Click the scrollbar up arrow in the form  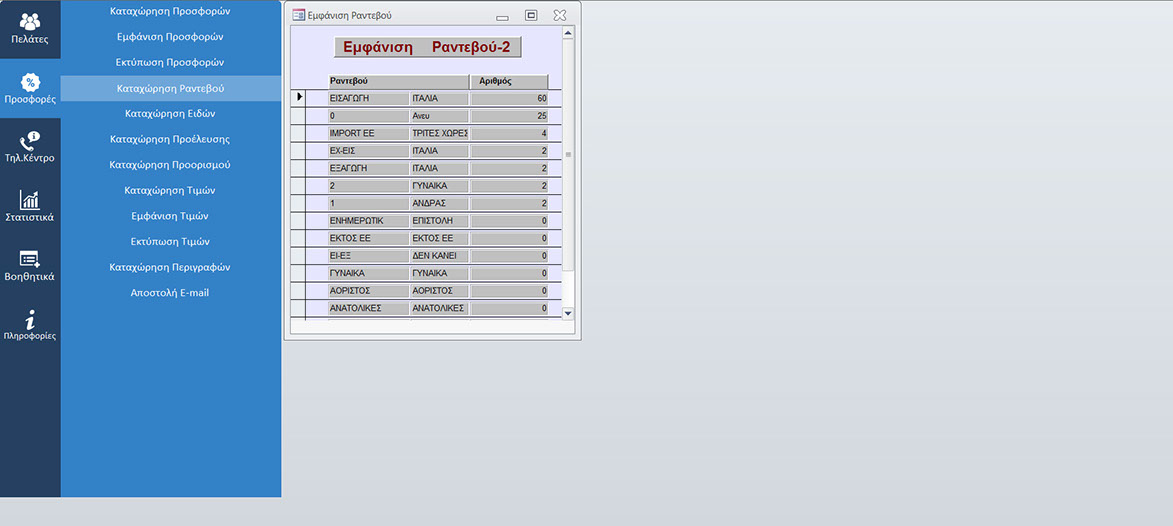pyautogui.click(x=568, y=33)
